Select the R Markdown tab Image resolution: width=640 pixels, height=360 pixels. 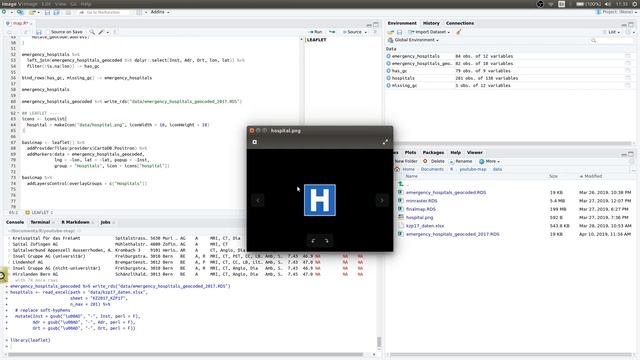[x=76, y=222]
